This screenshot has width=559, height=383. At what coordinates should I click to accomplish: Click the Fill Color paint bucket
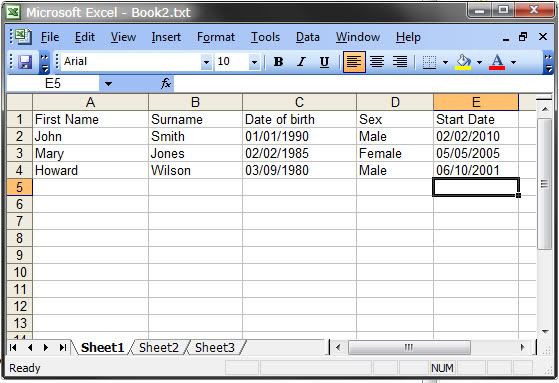point(463,62)
